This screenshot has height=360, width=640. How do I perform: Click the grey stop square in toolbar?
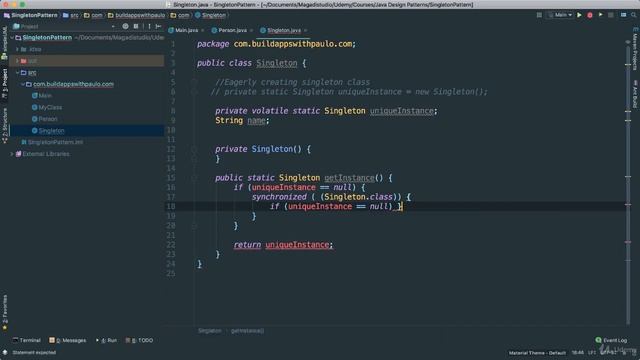coord(611,15)
